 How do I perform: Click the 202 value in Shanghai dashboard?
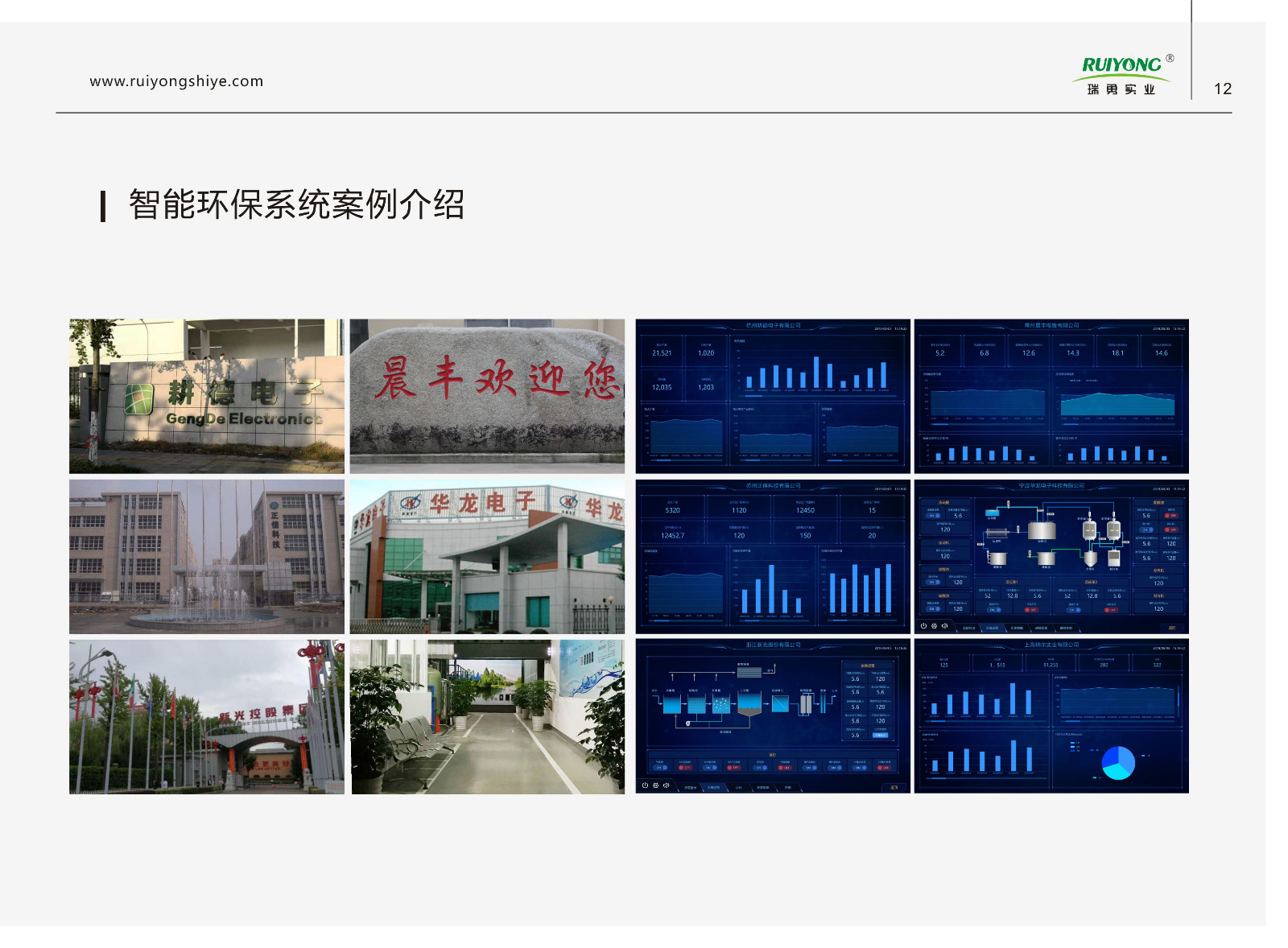[1104, 665]
